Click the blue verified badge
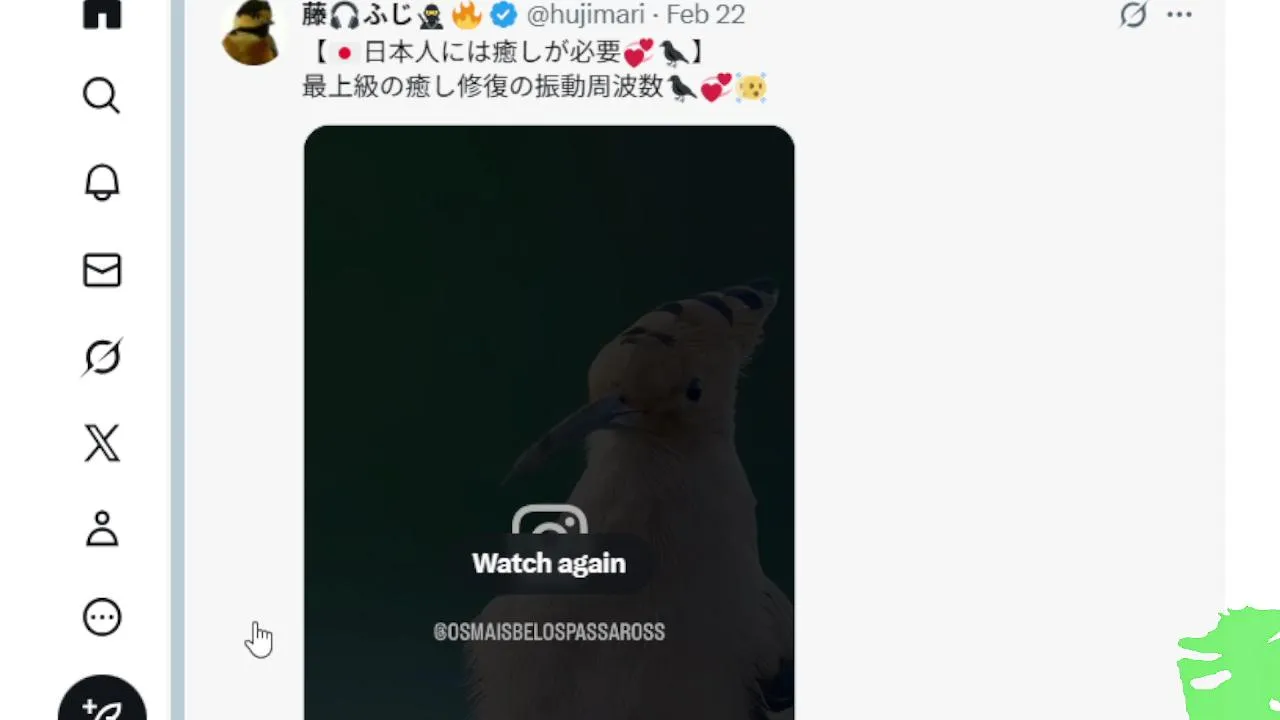 [x=503, y=15]
